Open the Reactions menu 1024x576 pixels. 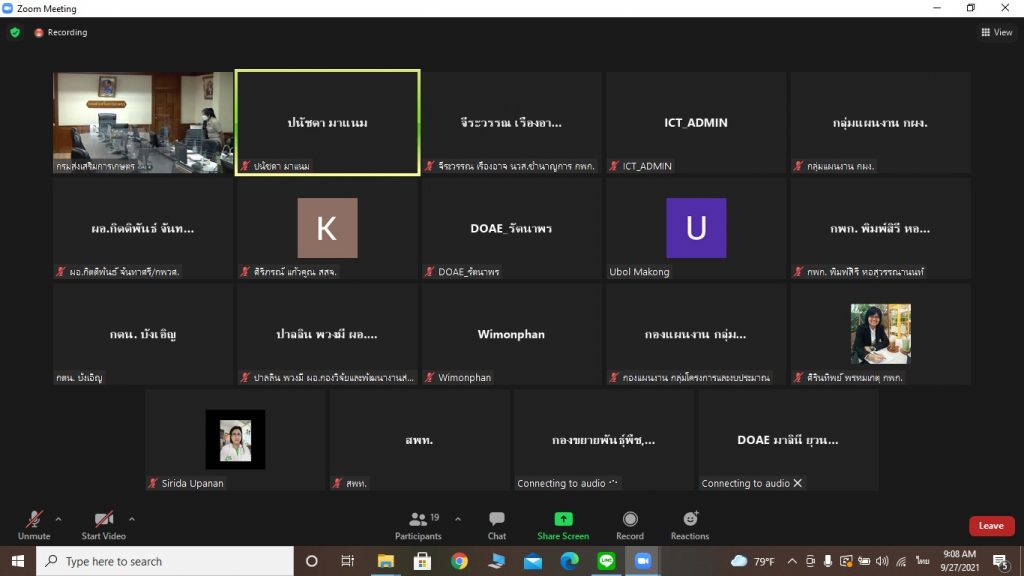coord(690,525)
